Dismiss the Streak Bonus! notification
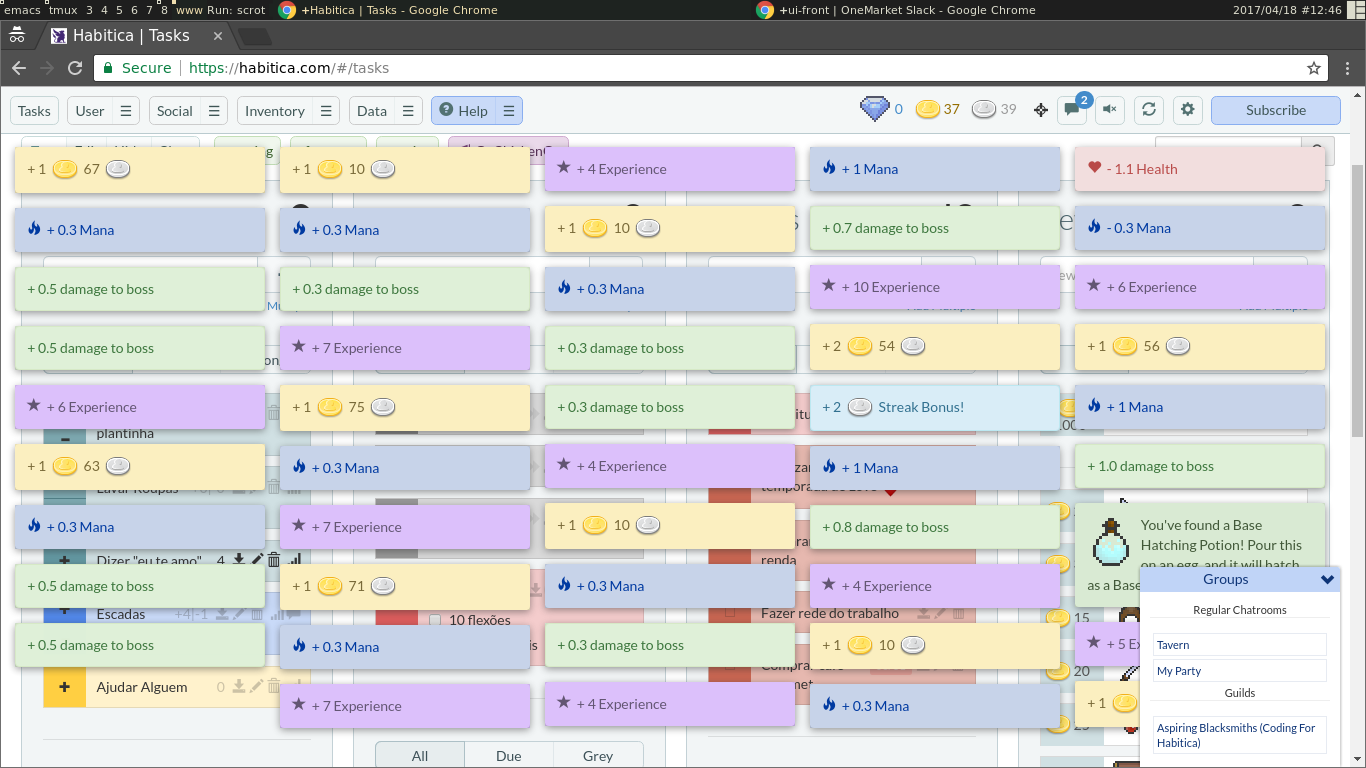 click(934, 407)
